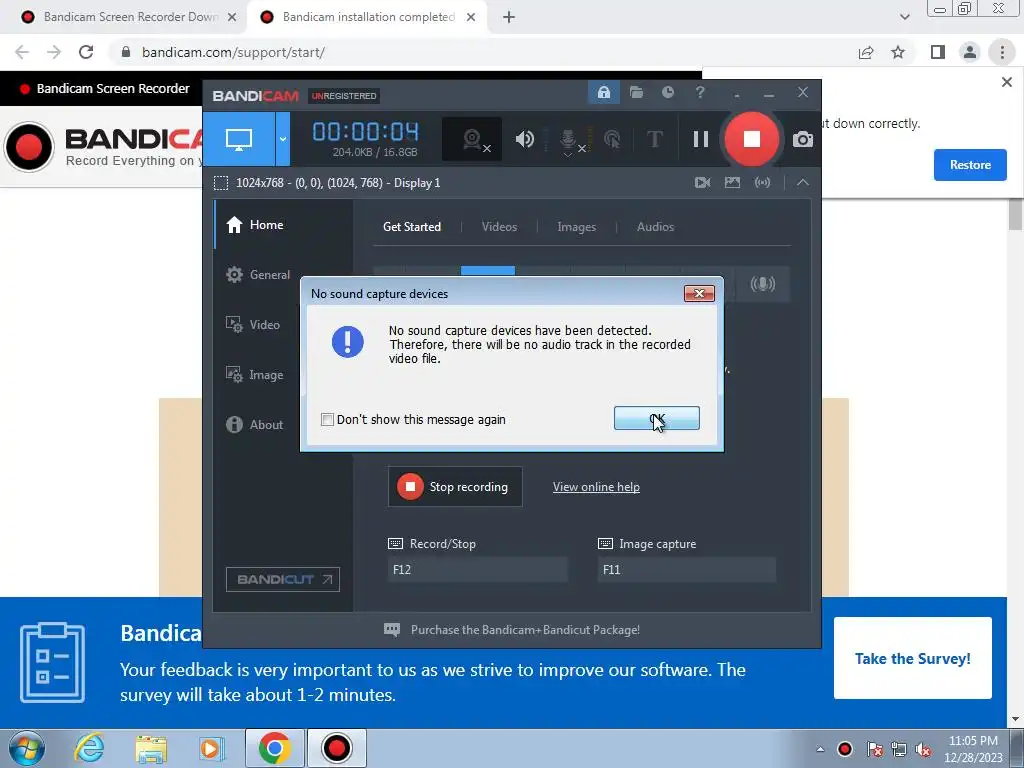Open the recording mode dropdown arrow
The image size is (1024, 768).
pos(283,138)
